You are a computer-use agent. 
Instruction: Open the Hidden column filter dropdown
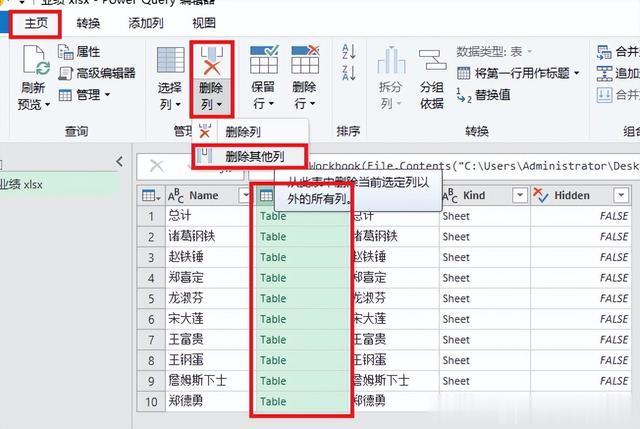coord(621,196)
